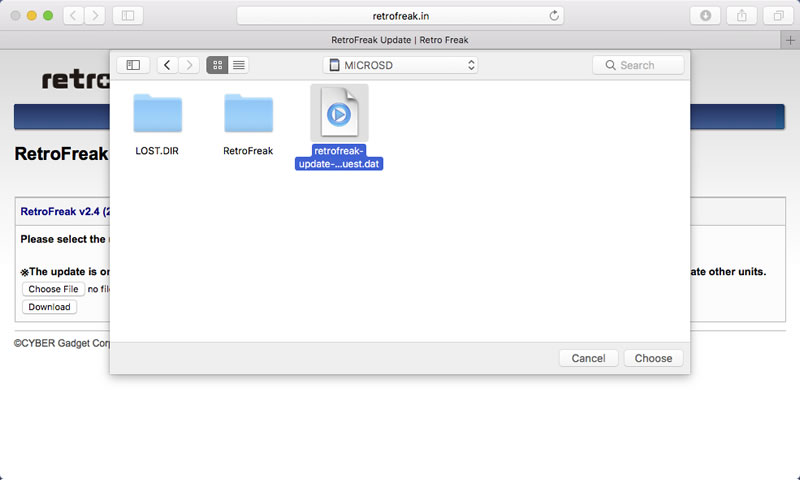Confirm with the Choose button

coord(653,358)
